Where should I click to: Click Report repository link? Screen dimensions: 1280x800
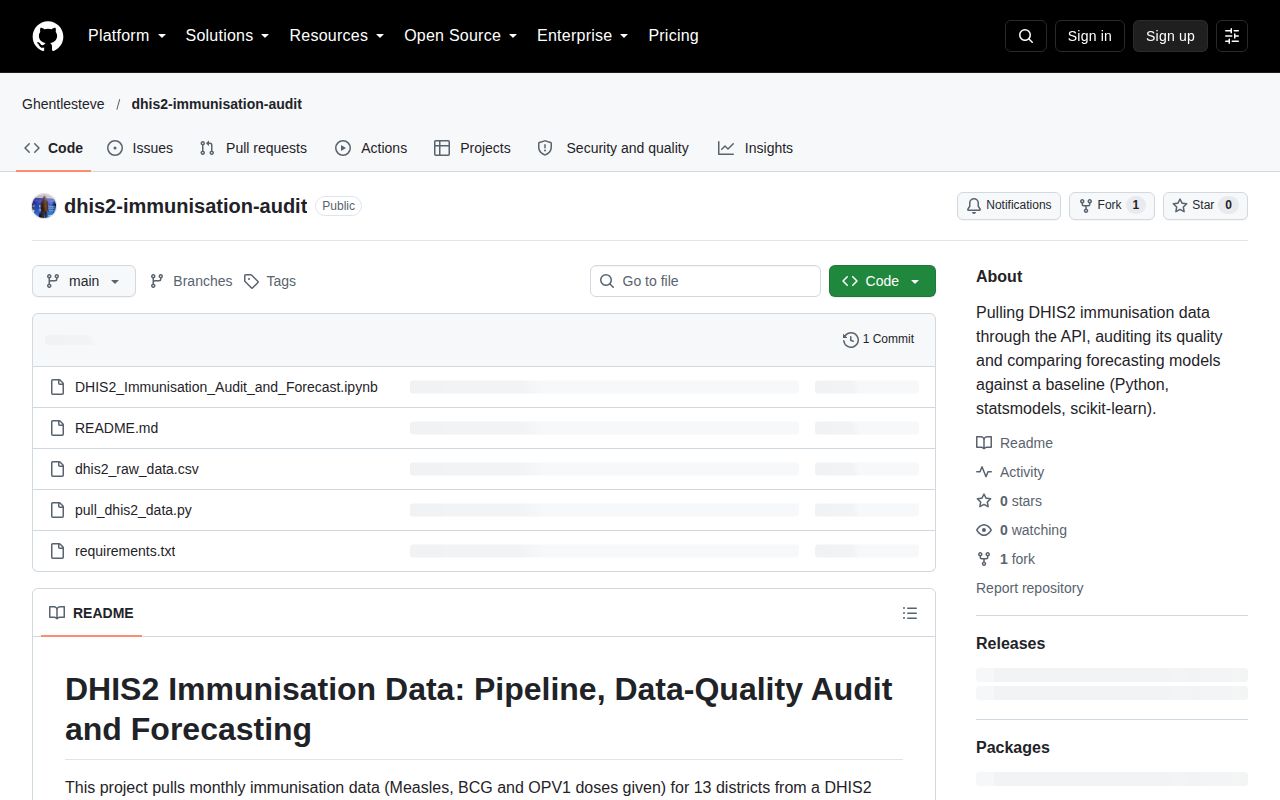[x=1030, y=588]
